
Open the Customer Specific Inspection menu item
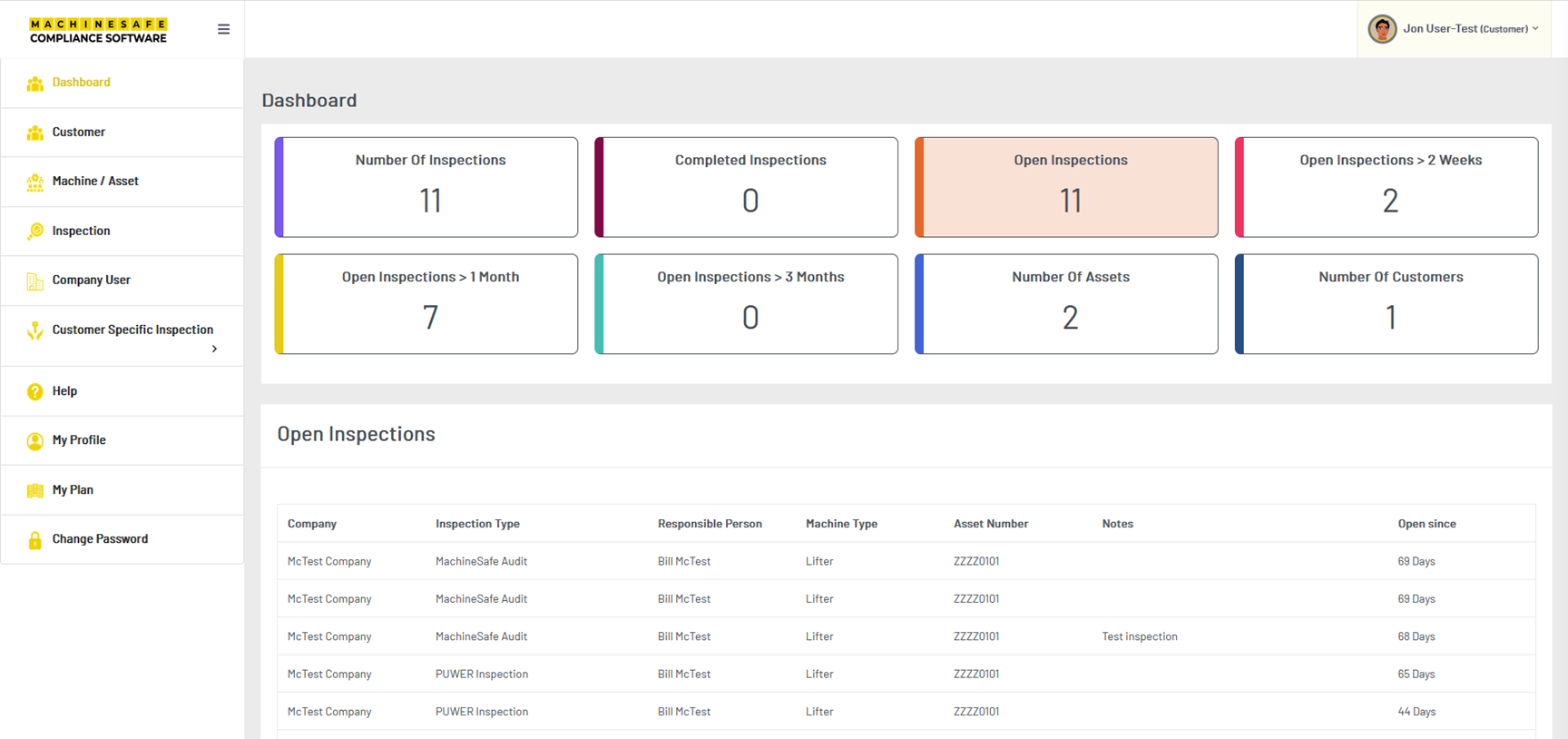pos(132,330)
